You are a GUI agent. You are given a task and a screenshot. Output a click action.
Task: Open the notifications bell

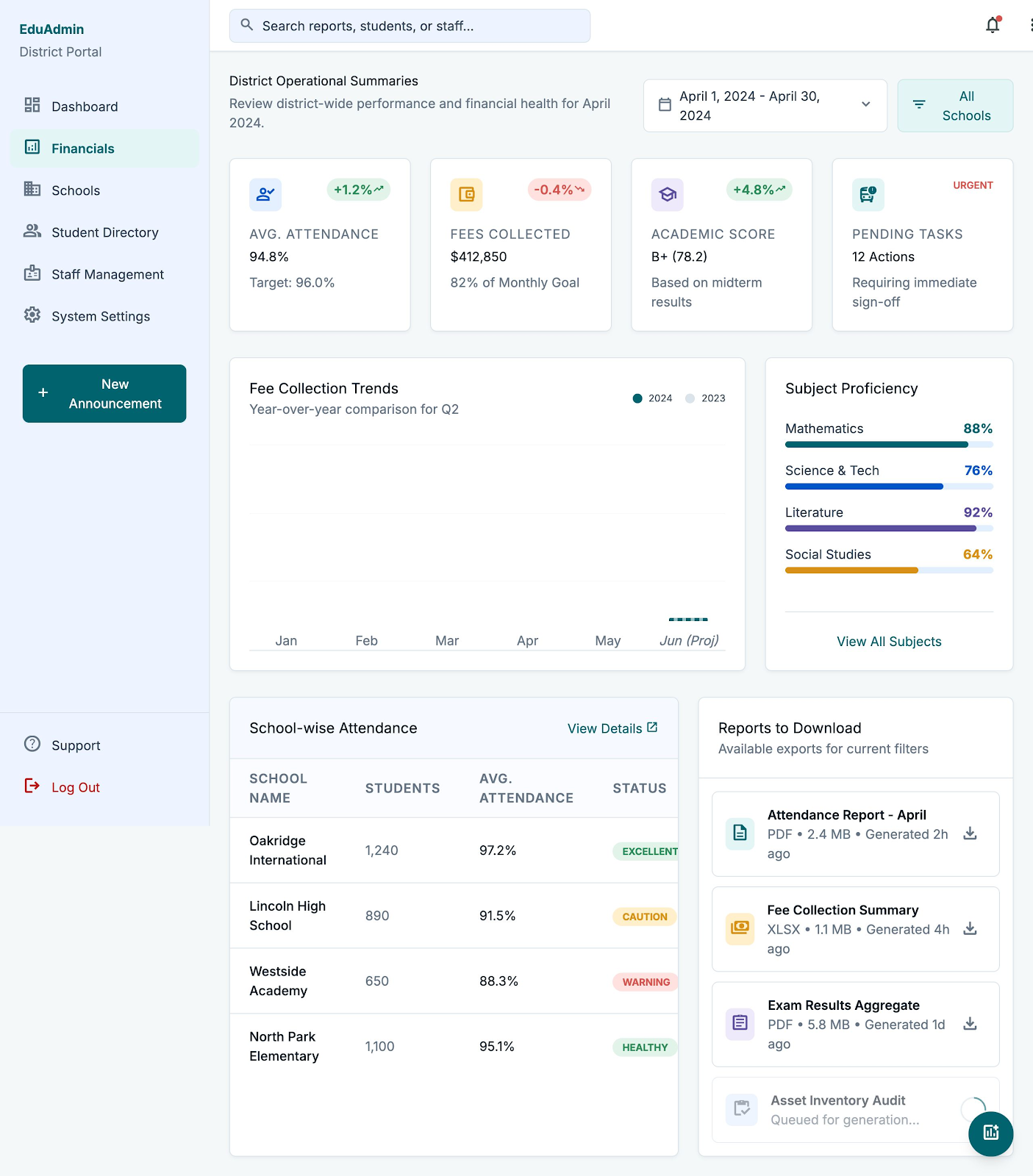click(x=993, y=25)
